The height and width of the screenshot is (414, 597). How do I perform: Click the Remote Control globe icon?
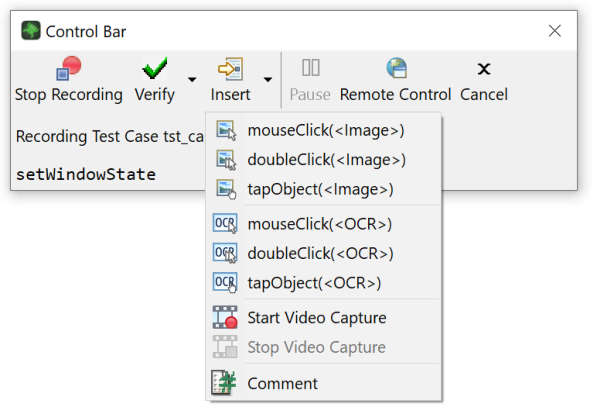click(396, 68)
